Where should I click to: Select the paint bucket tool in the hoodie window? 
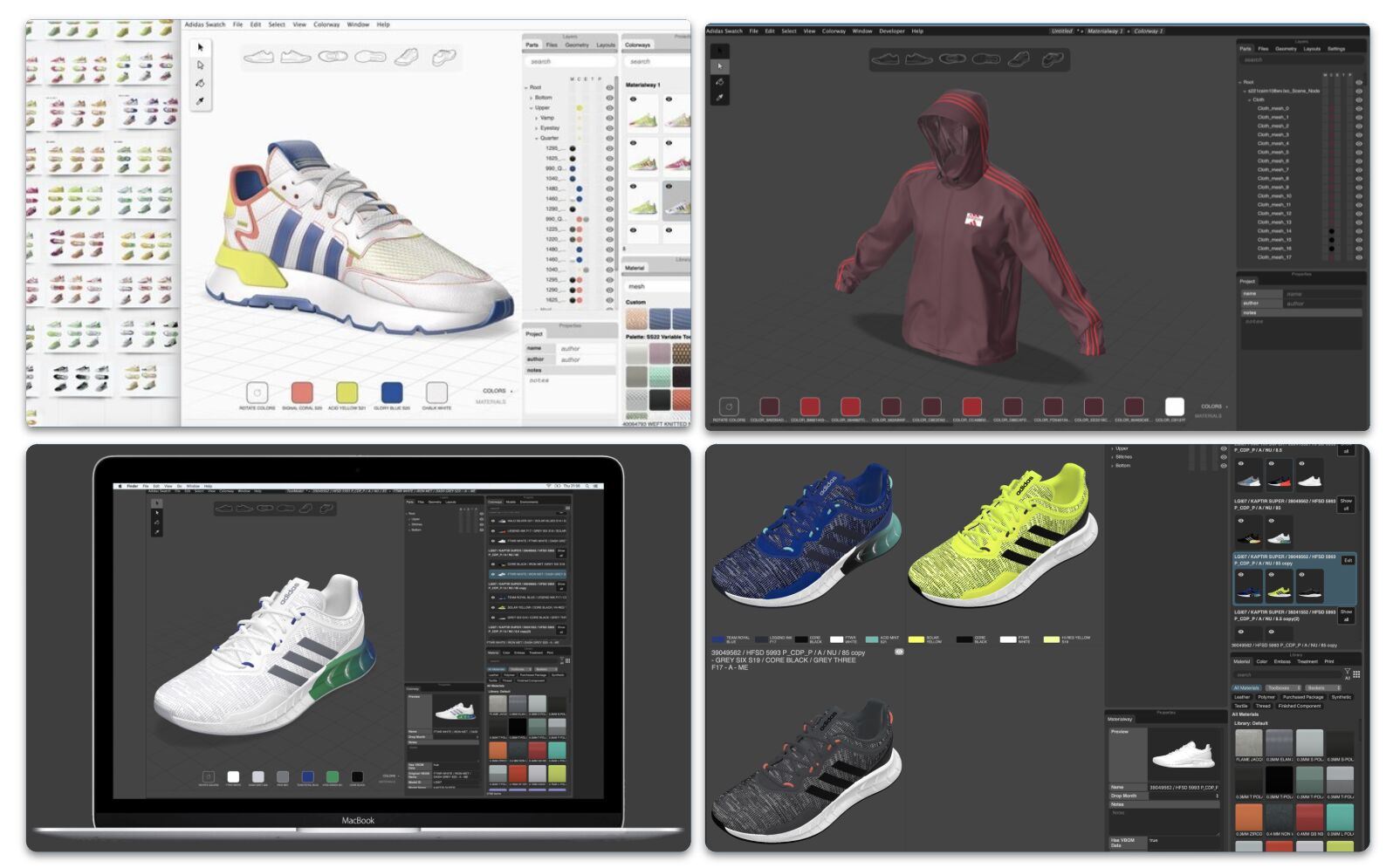[719, 82]
